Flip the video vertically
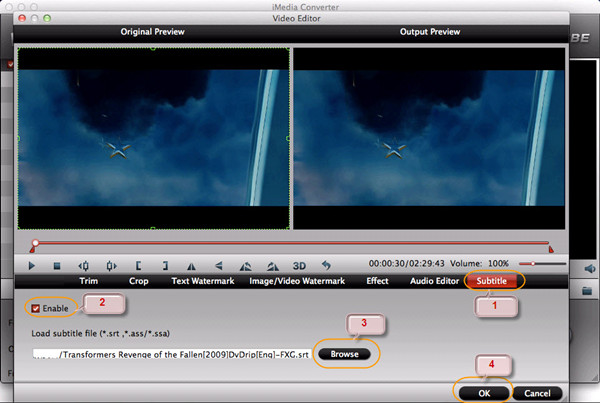Image resolution: width=600 pixels, height=403 pixels. coord(218,265)
